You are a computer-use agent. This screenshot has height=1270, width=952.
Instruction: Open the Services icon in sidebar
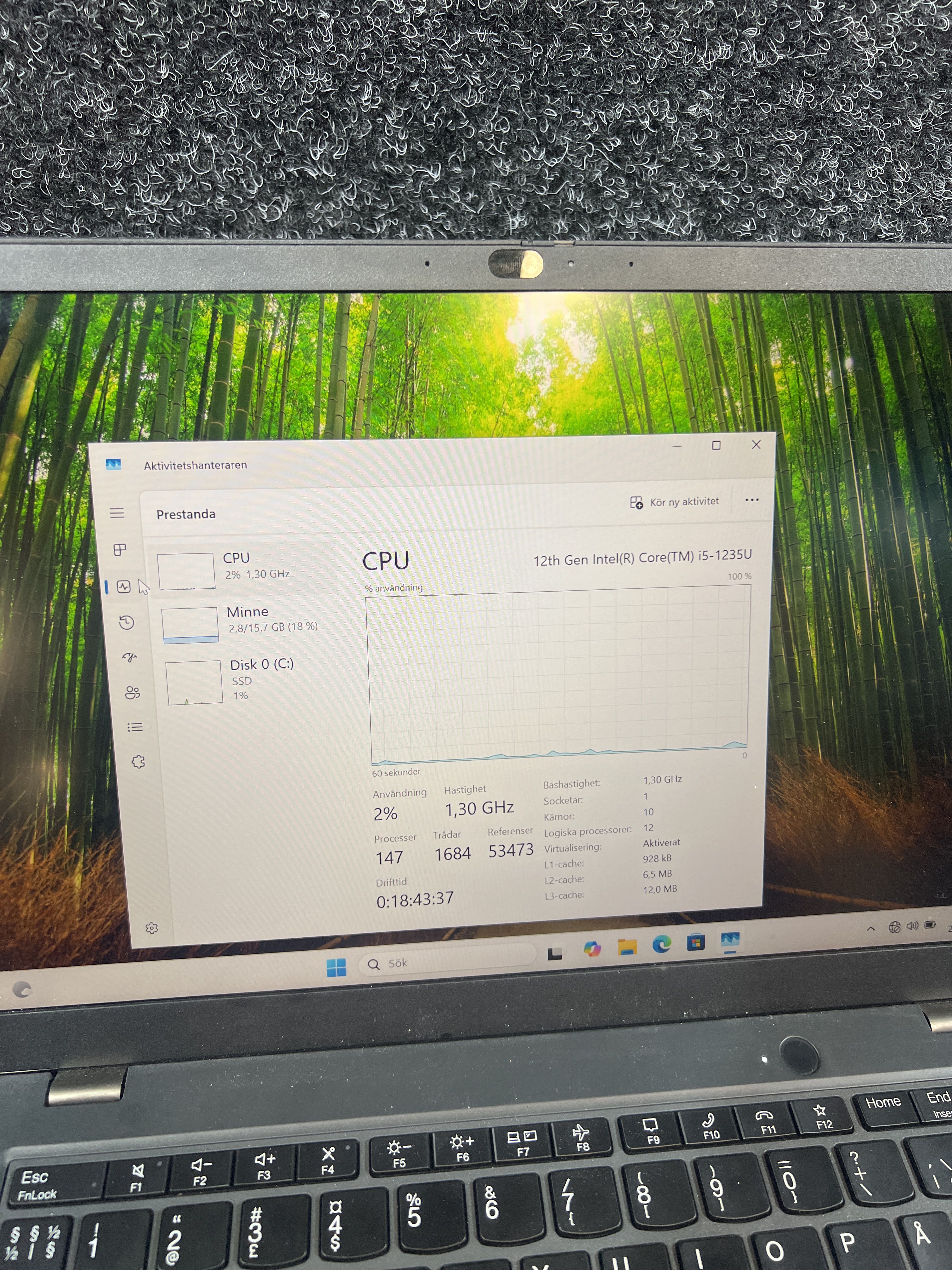[x=138, y=762]
